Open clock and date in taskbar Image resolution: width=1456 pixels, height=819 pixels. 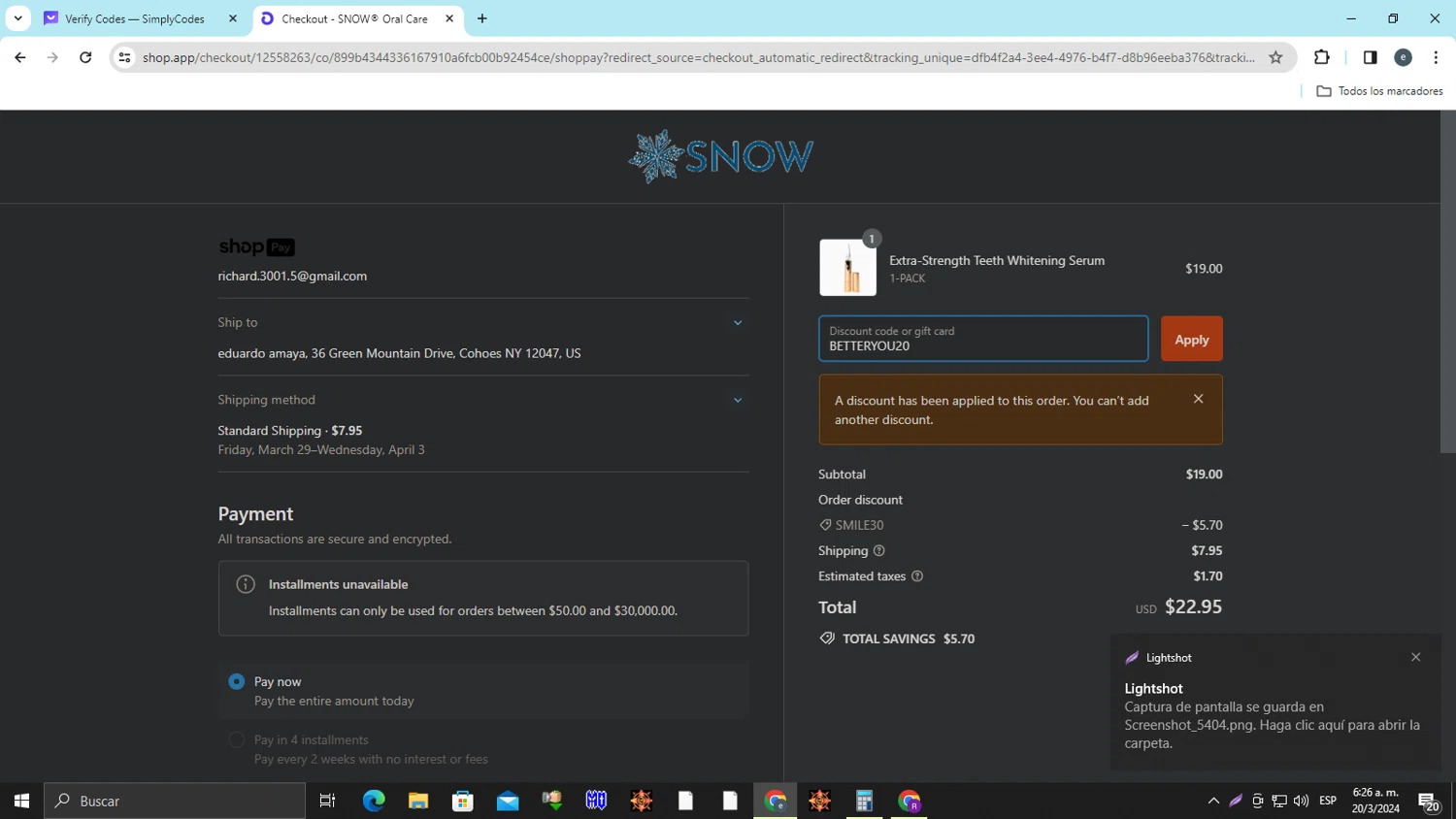click(x=1375, y=801)
